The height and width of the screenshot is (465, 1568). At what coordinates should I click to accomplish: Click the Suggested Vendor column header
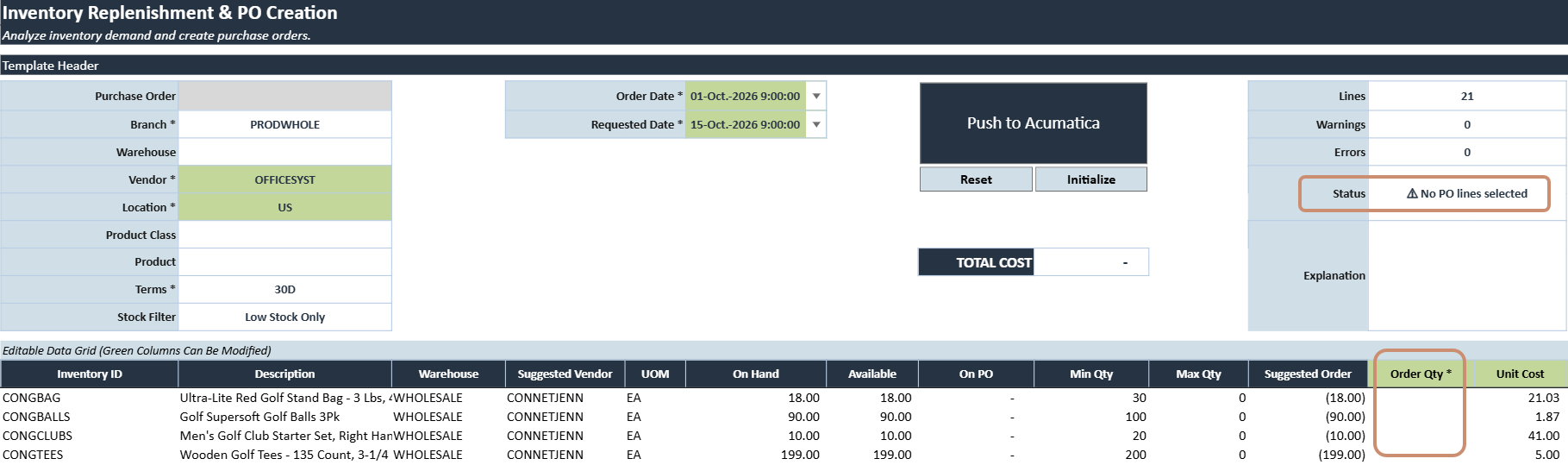pyautogui.click(x=565, y=374)
